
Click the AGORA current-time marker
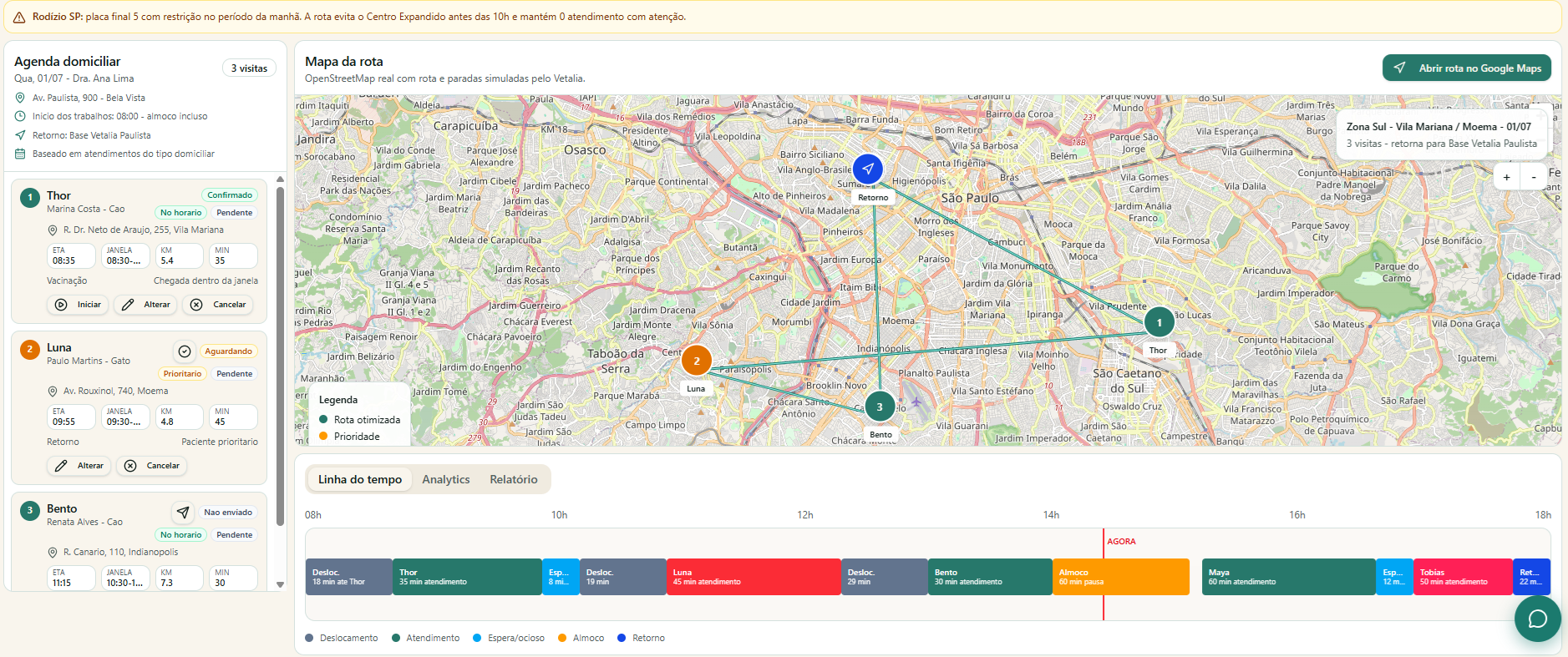tap(1121, 541)
